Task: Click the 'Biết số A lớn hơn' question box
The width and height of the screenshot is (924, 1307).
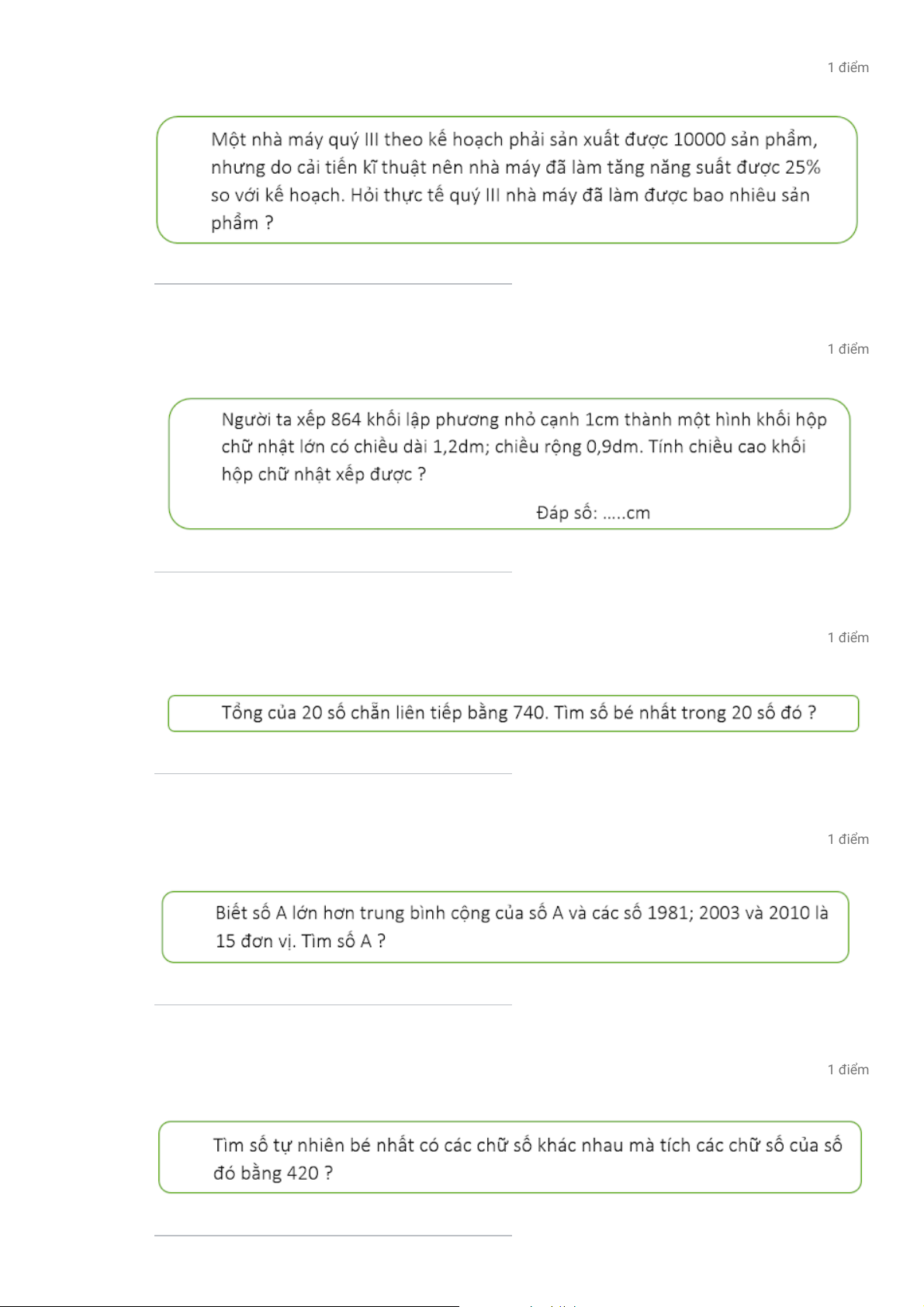Action: 505,927
